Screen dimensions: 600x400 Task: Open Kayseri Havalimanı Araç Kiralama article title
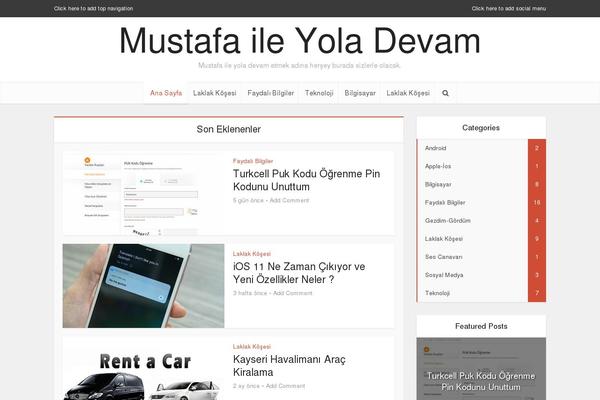(289, 366)
